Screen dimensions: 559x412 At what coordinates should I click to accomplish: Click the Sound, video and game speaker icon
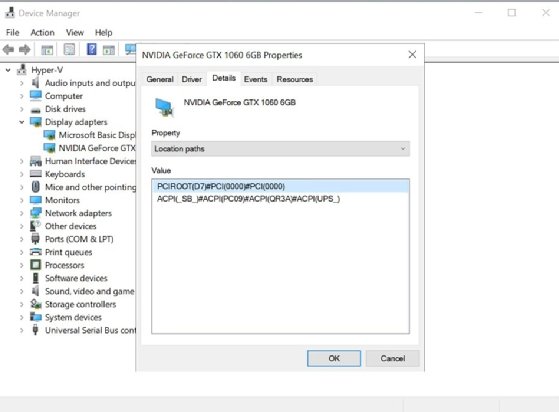(x=36, y=291)
